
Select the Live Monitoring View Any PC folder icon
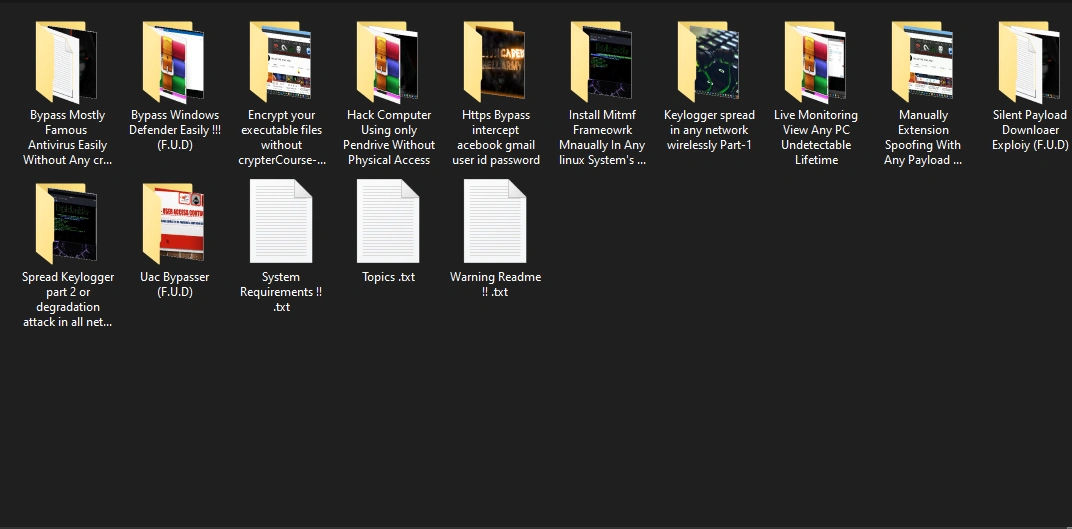pyautogui.click(x=816, y=62)
